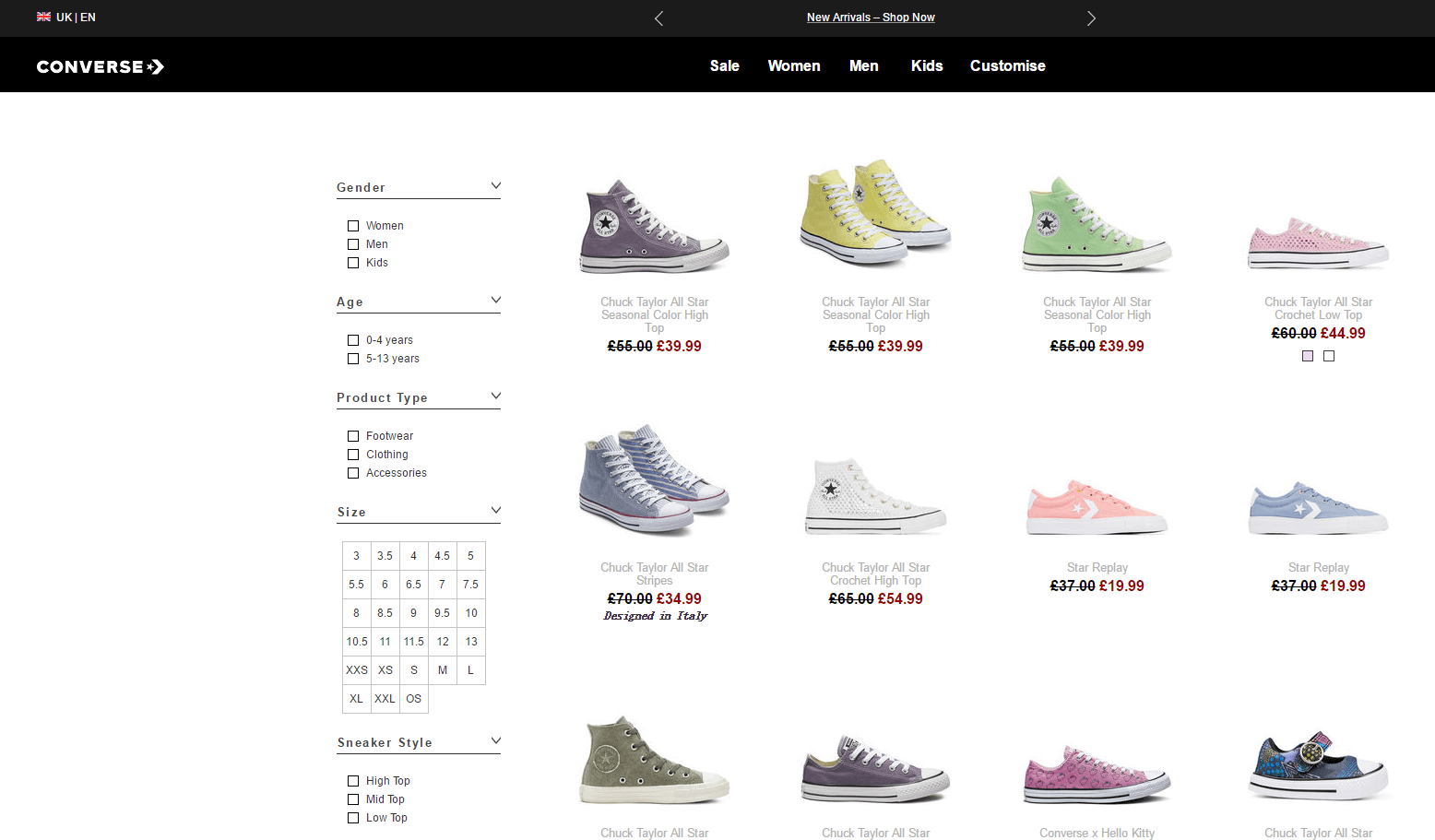Open the Customise menu in the navigation bar
This screenshot has height=840, width=1435.
pos(1008,65)
